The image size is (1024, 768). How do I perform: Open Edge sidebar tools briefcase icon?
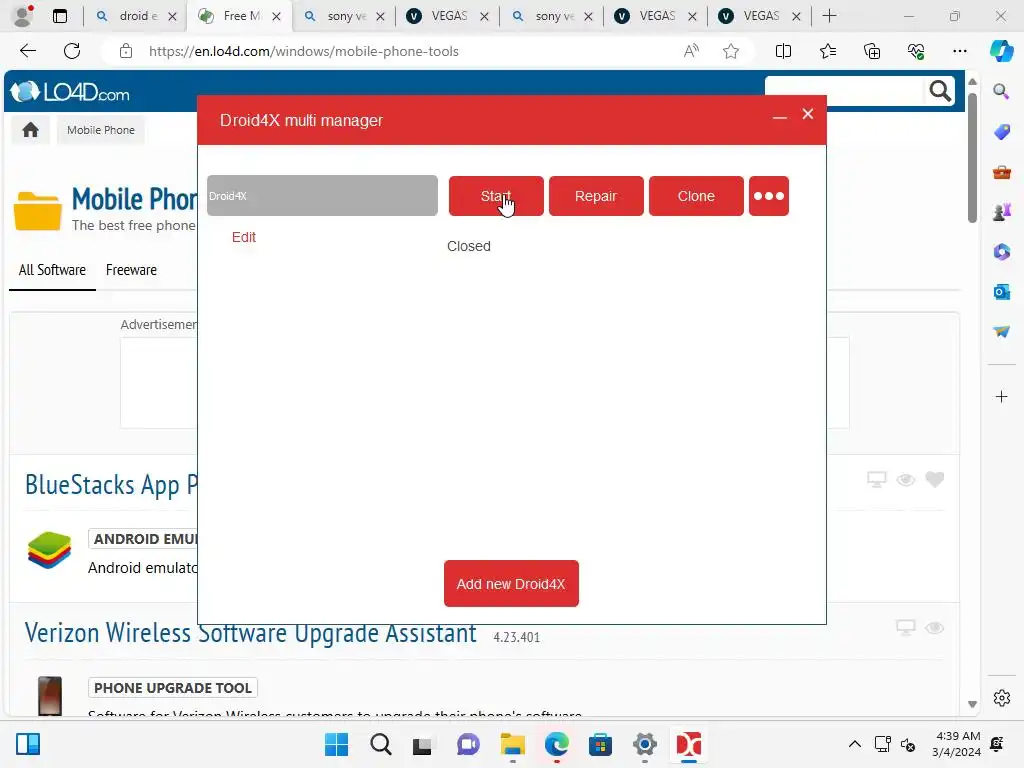[x=1001, y=172]
